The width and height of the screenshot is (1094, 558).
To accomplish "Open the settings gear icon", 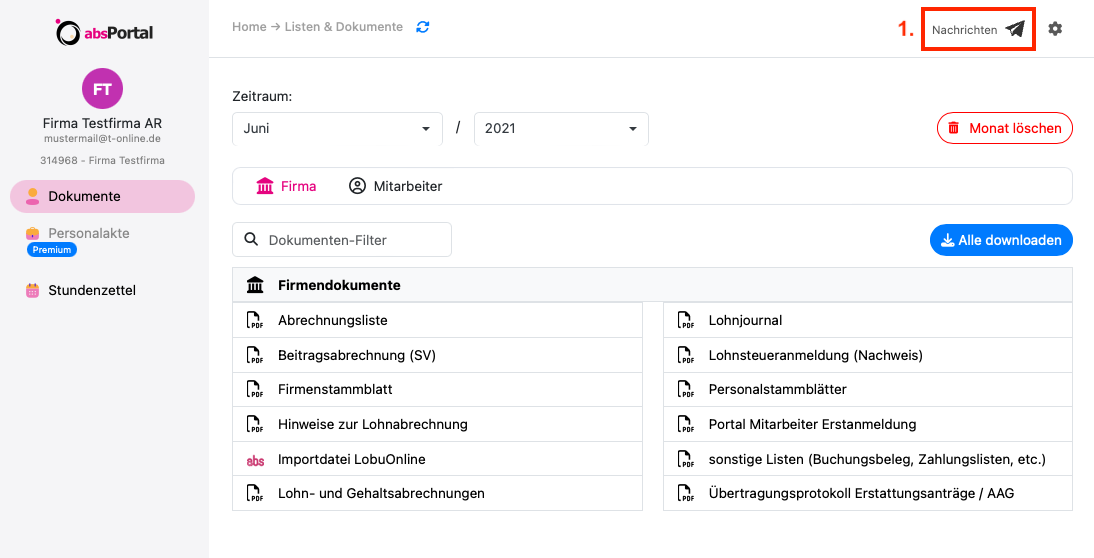I will pyautogui.click(x=1055, y=29).
